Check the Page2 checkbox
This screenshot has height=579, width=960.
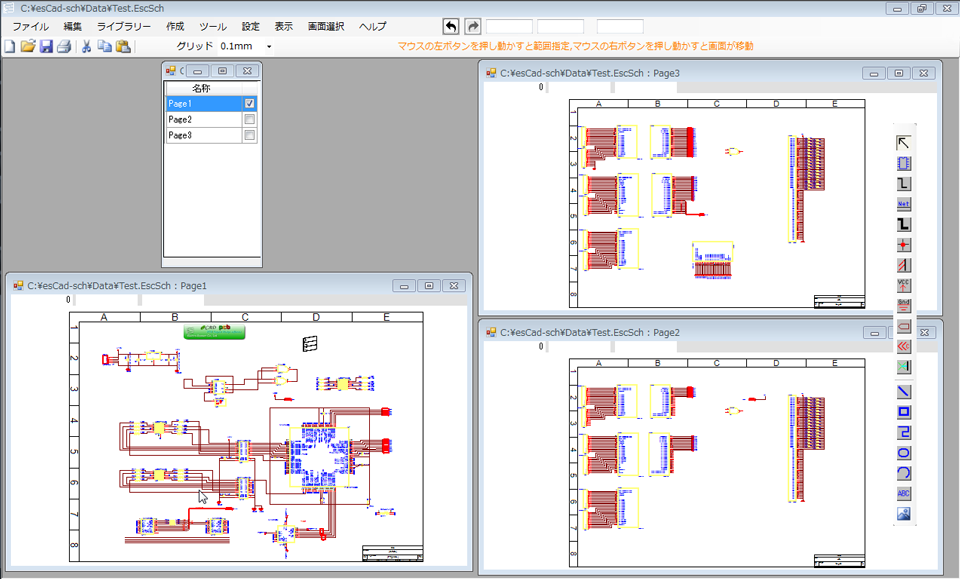[x=250, y=119]
